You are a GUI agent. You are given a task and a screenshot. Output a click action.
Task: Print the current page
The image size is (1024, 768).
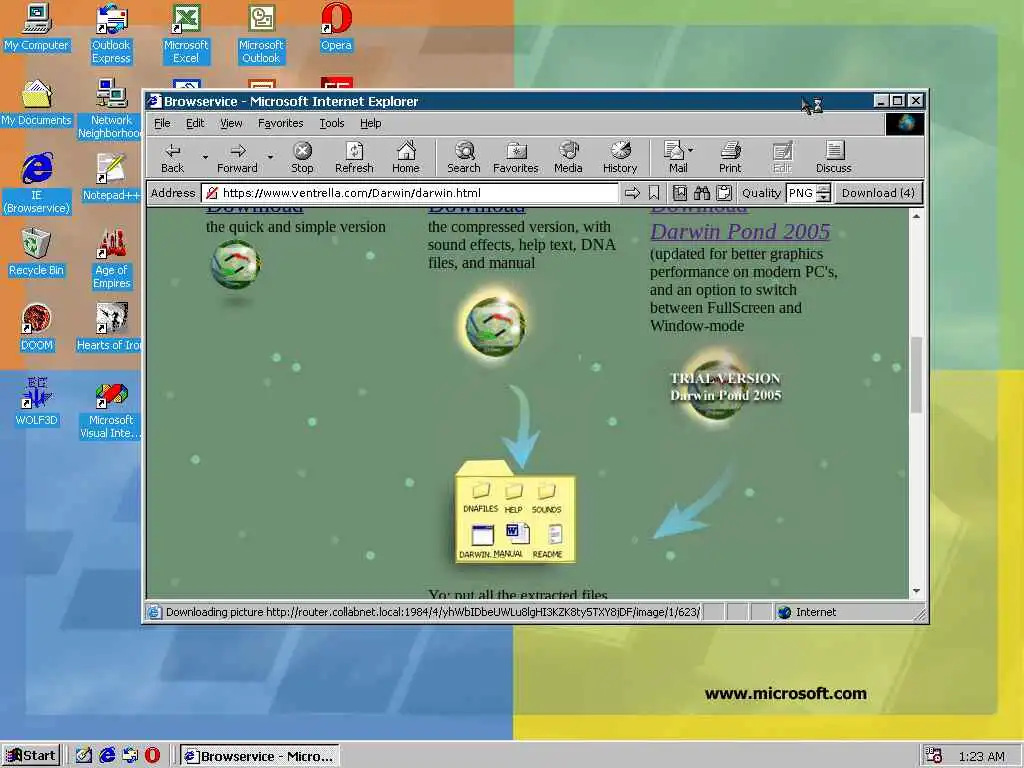(730, 157)
